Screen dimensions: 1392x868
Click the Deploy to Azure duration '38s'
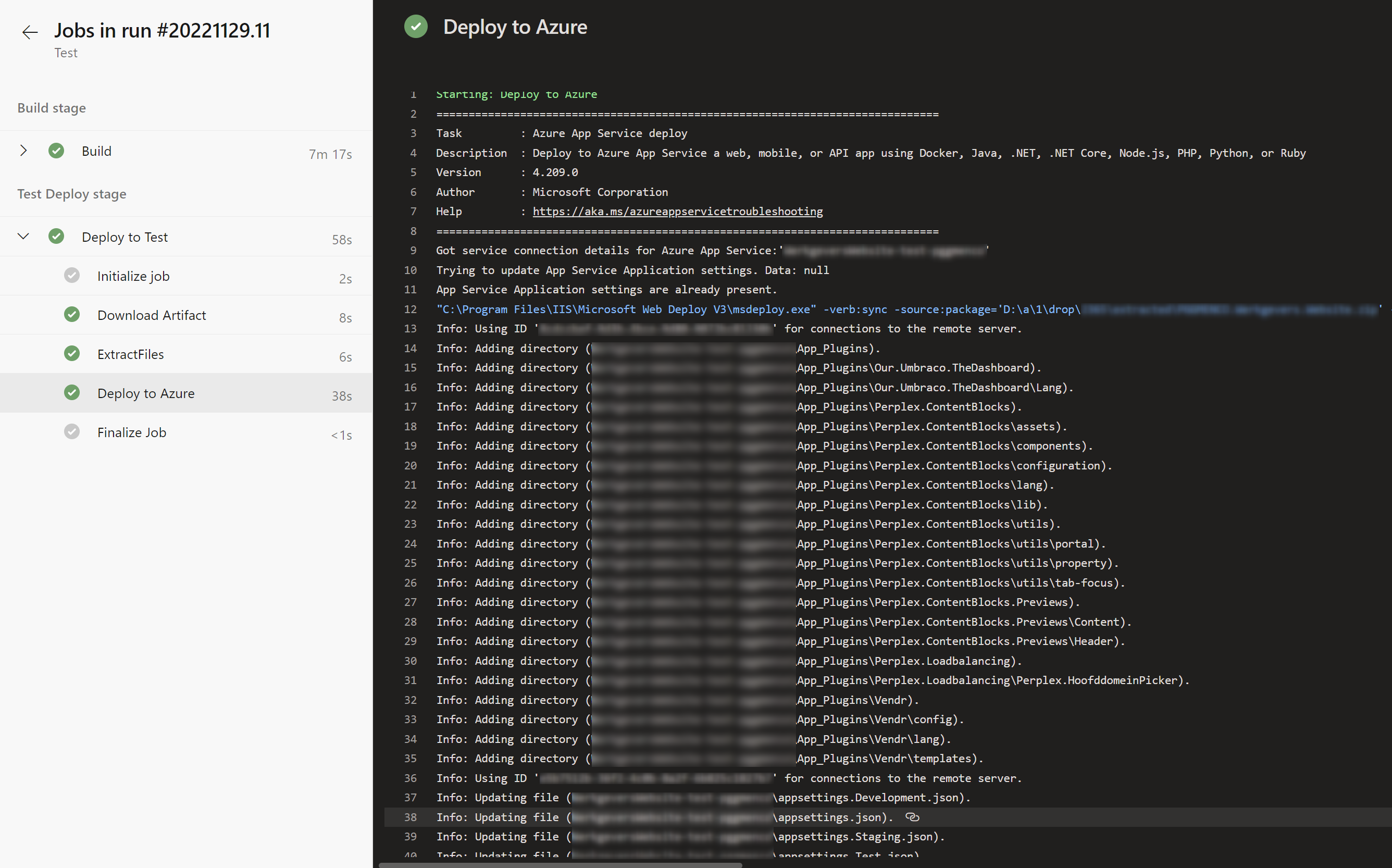coord(342,396)
